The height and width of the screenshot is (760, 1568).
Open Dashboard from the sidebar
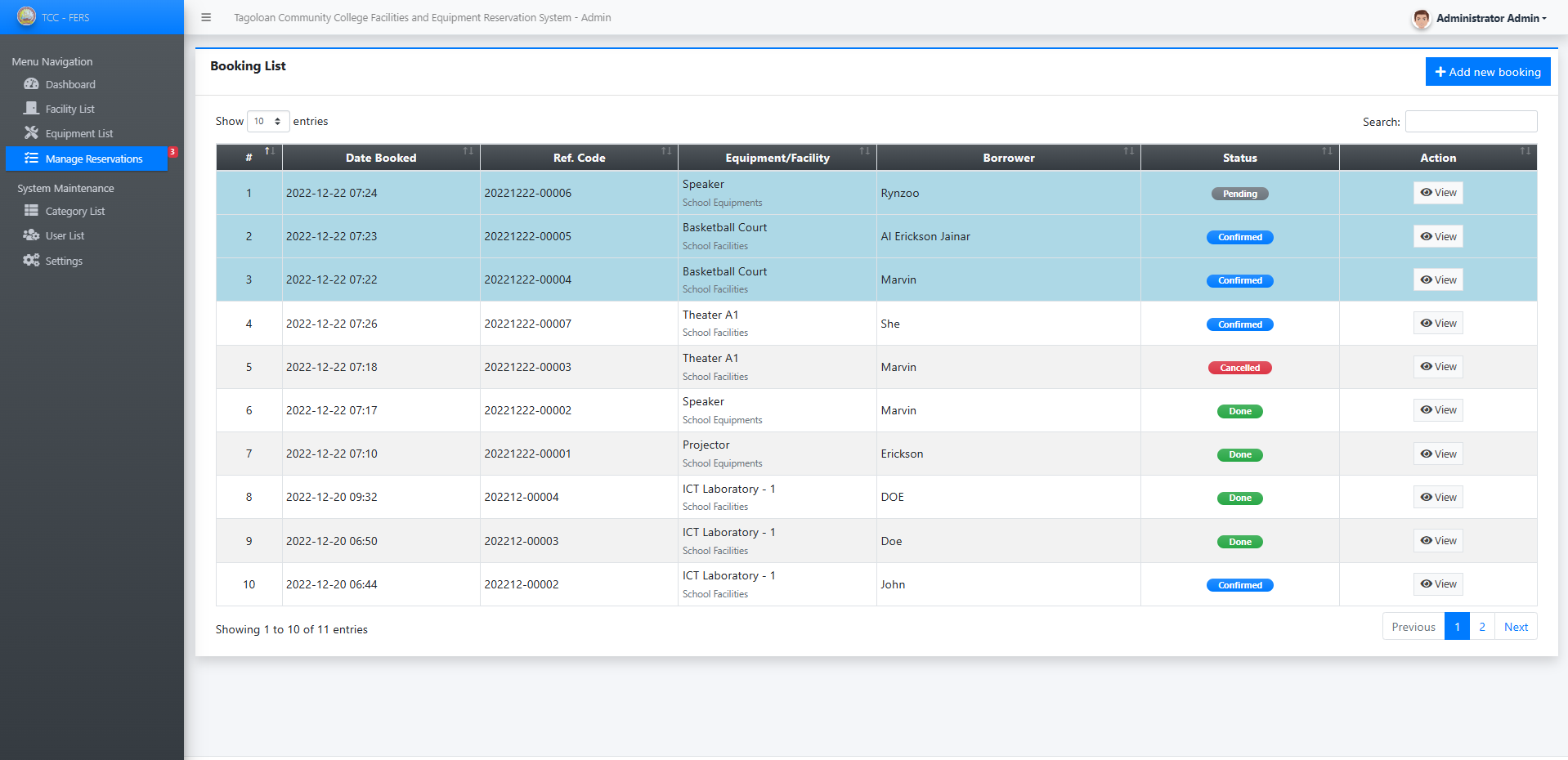pyautogui.click(x=70, y=84)
